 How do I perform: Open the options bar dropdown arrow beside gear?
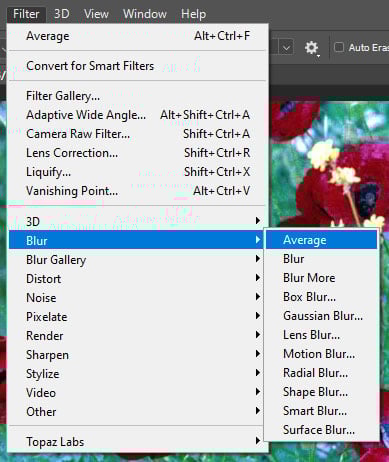point(286,48)
